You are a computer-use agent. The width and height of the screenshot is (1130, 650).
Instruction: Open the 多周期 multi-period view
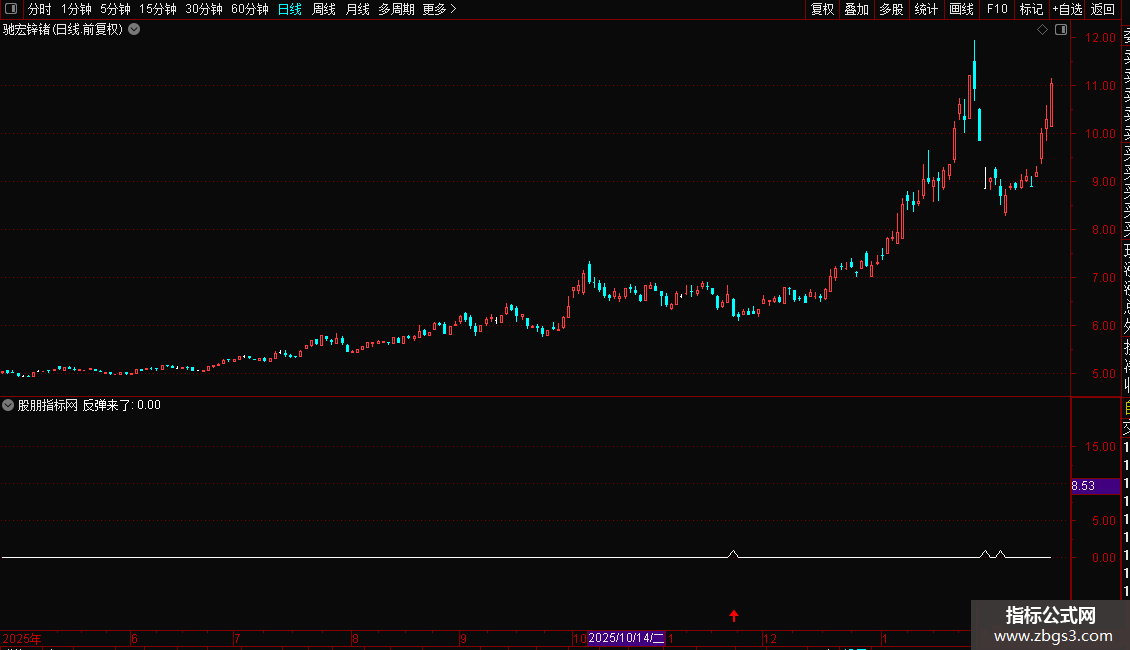396,9
